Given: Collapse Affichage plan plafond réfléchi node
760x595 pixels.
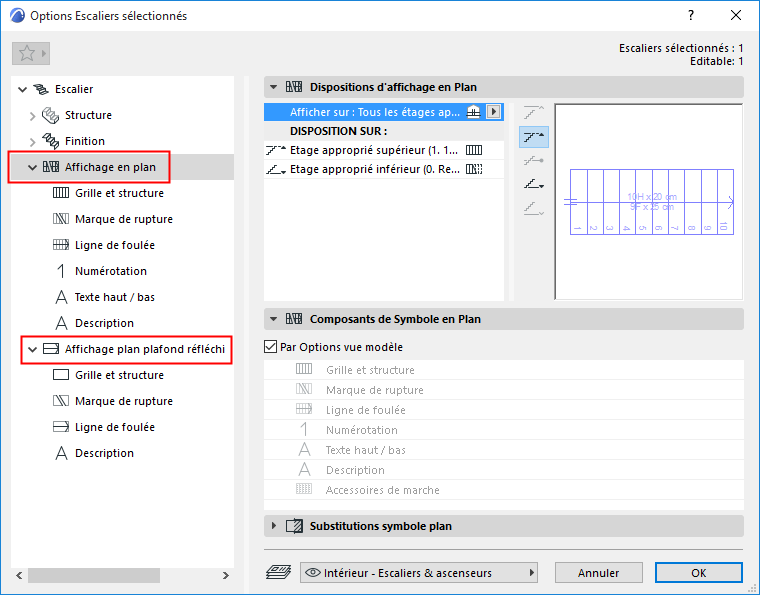Looking at the screenshot, I should (32, 349).
